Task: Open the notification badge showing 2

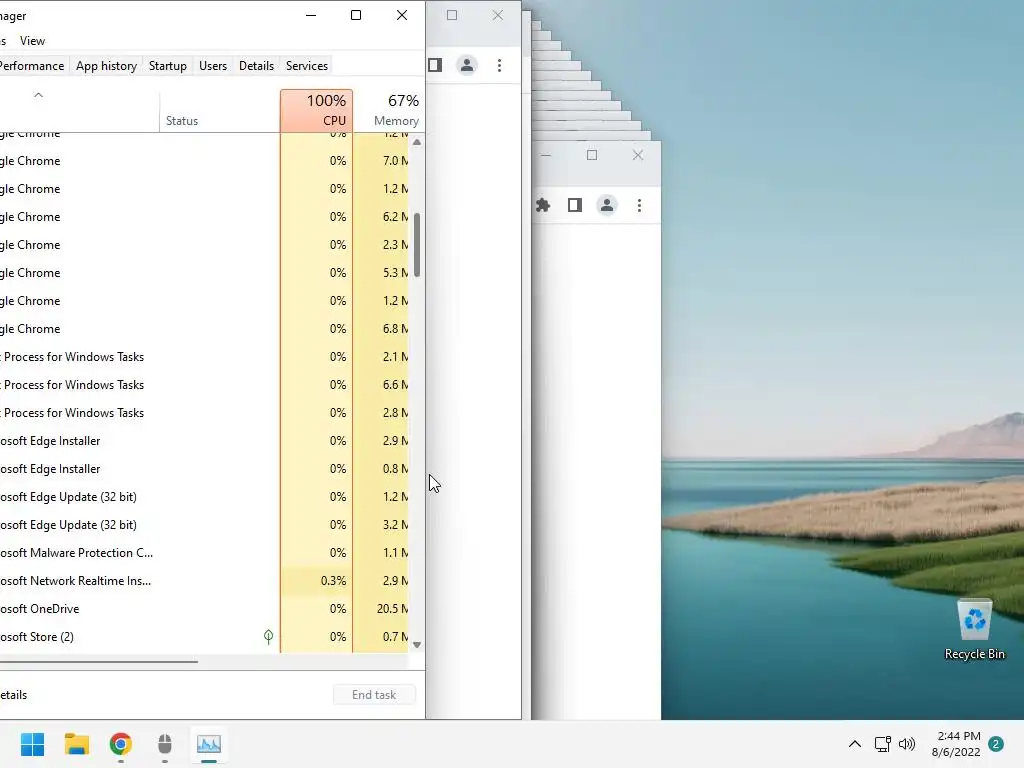Action: pyautogui.click(x=996, y=744)
